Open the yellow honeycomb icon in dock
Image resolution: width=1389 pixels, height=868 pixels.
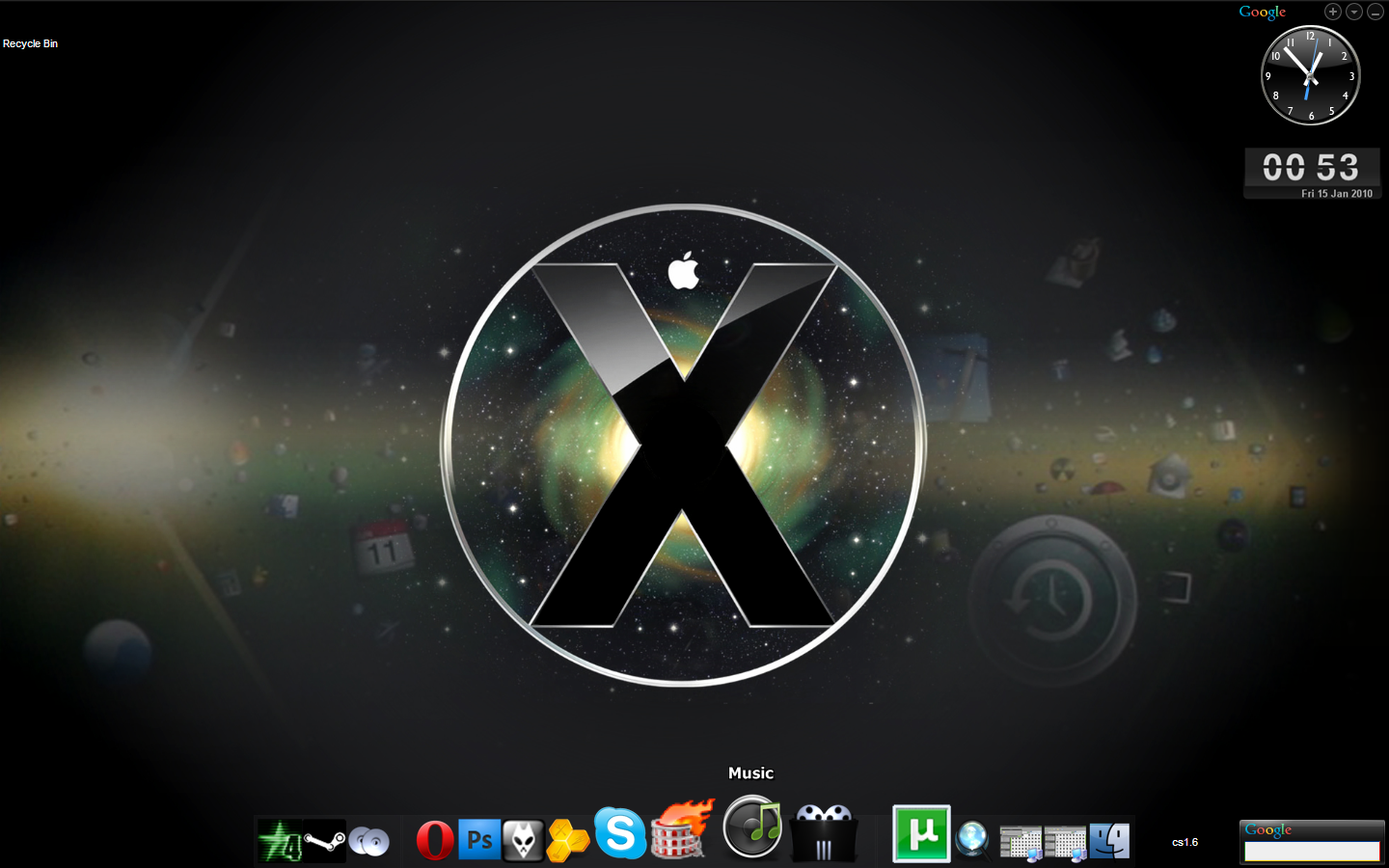point(568,840)
